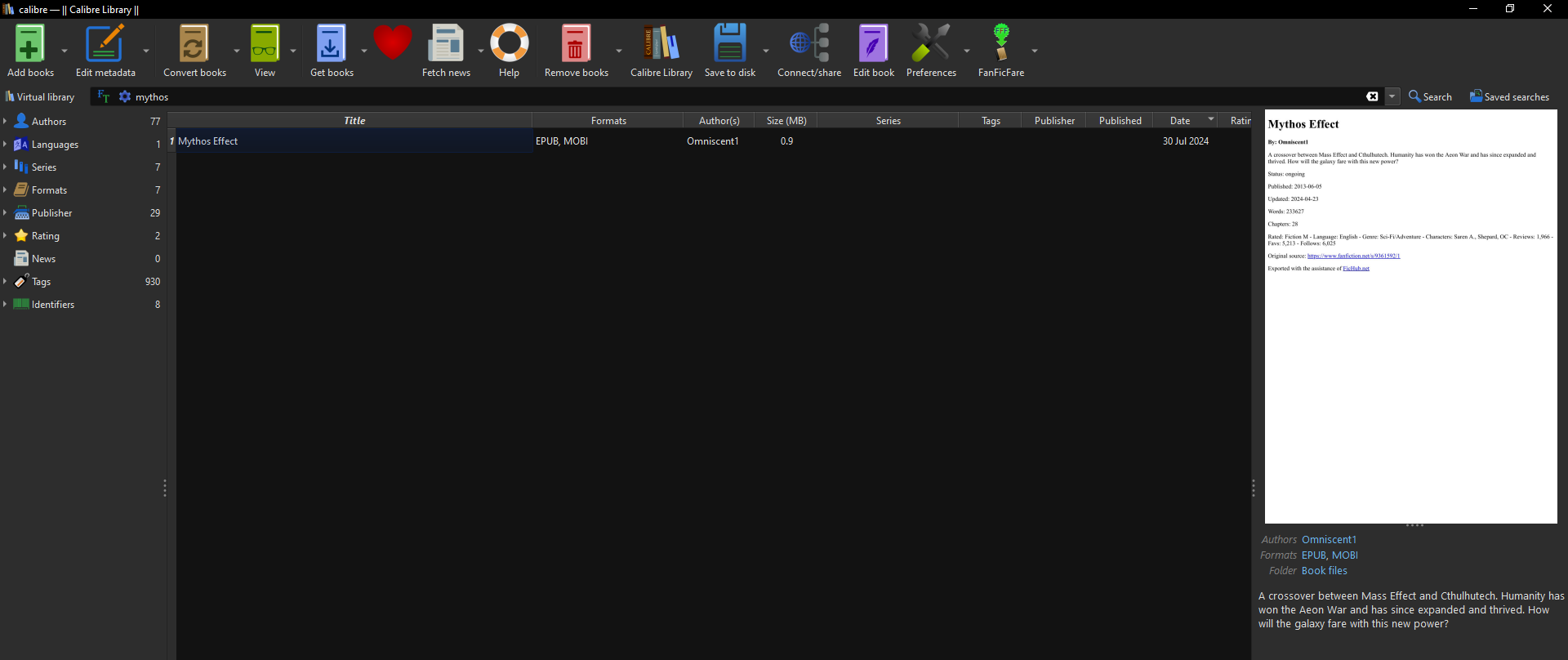Click Omniscent1 author link in details

(1329, 540)
